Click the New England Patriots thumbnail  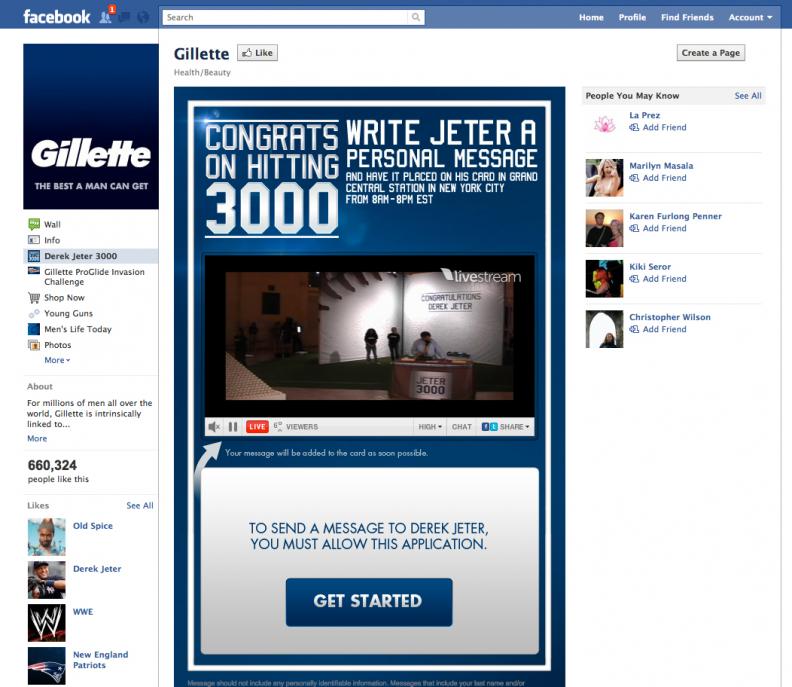46,666
